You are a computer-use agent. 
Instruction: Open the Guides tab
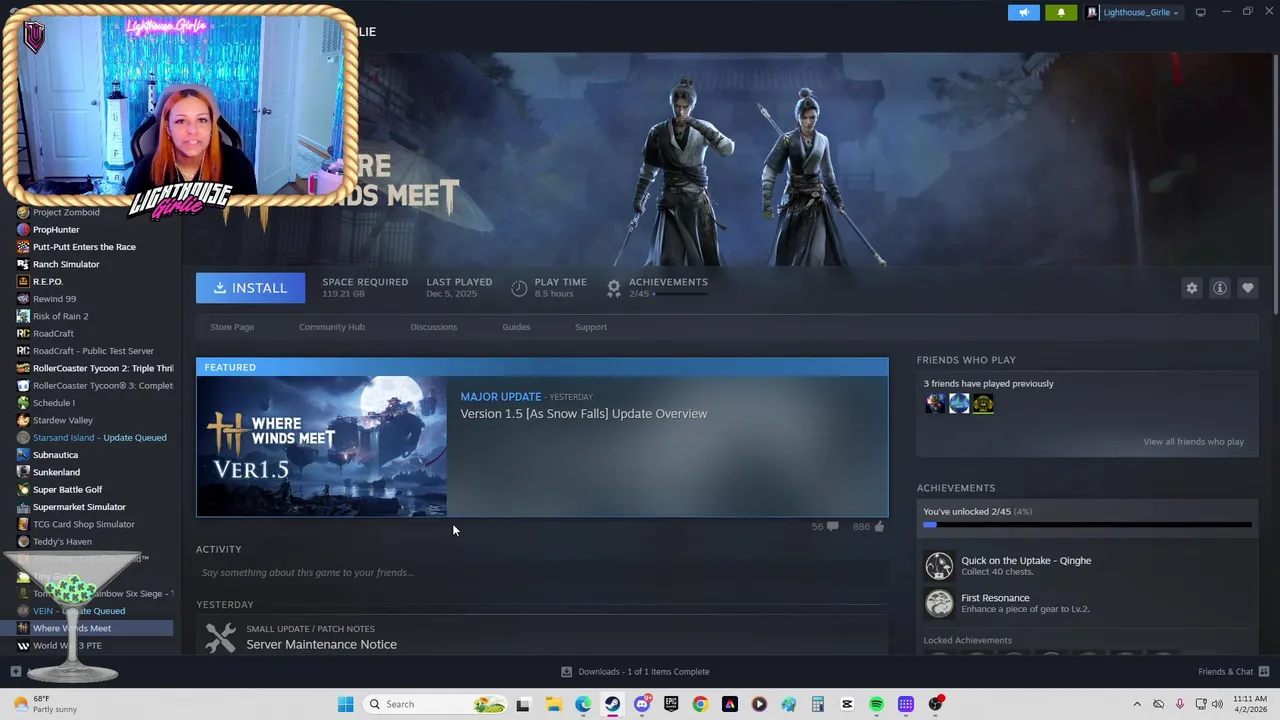[516, 327]
